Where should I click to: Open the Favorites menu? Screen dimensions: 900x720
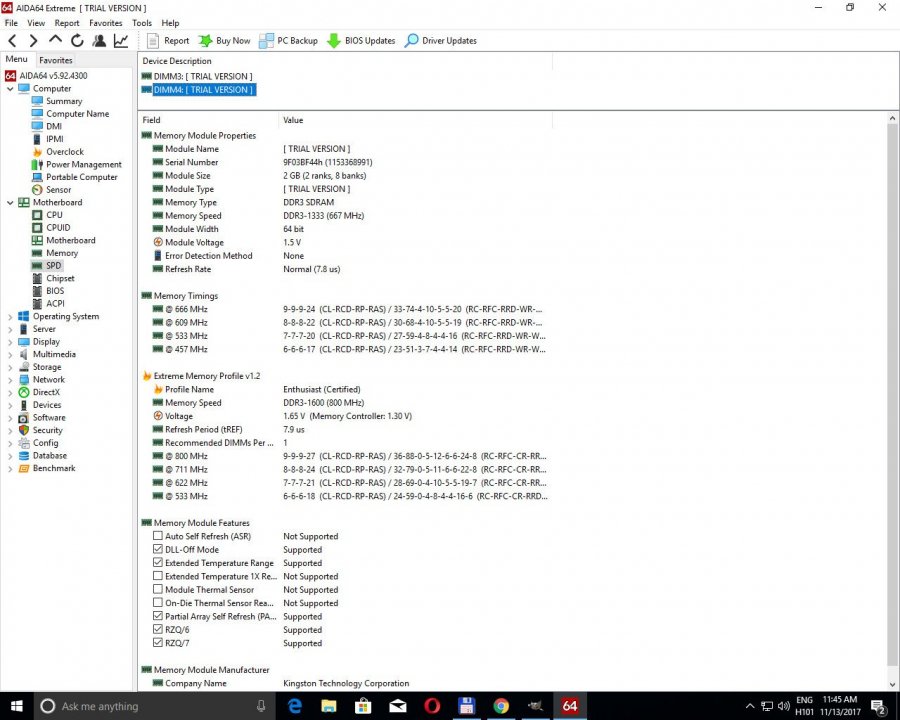pyautogui.click(x=106, y=23)
